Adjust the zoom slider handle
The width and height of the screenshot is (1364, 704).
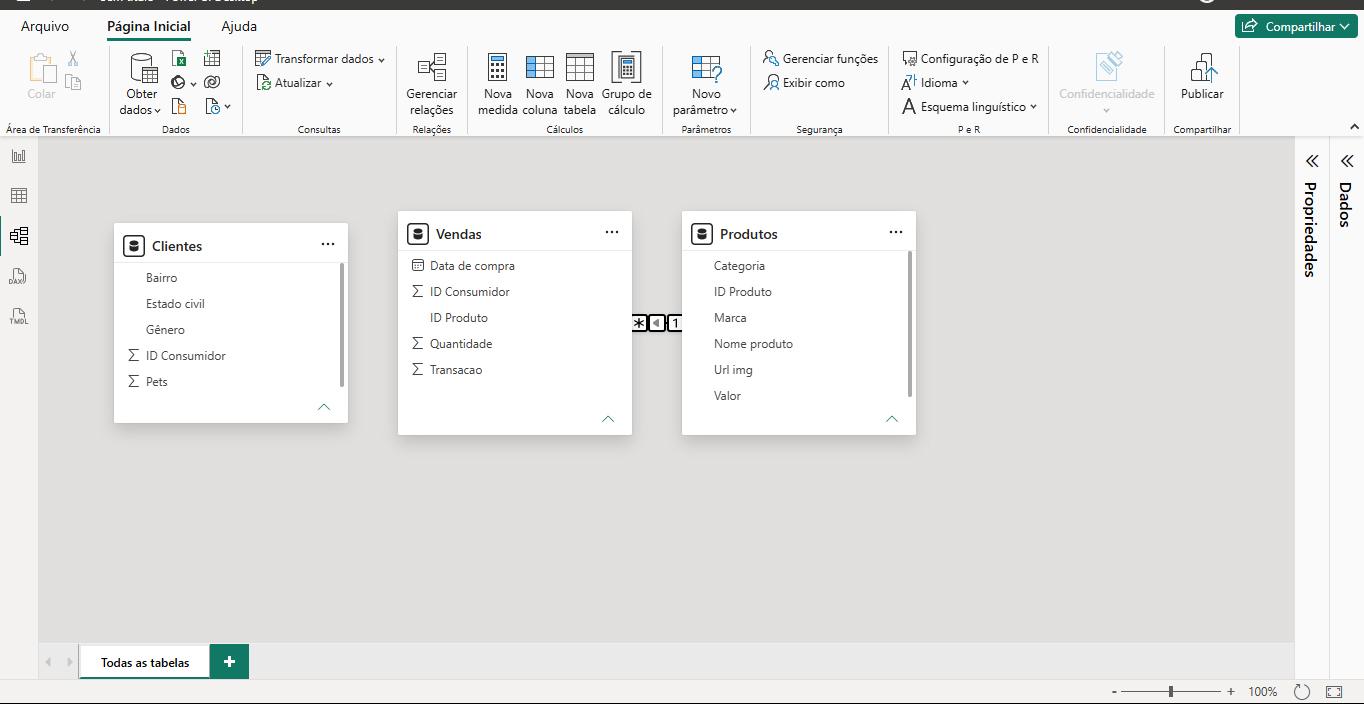point(1171,691)
